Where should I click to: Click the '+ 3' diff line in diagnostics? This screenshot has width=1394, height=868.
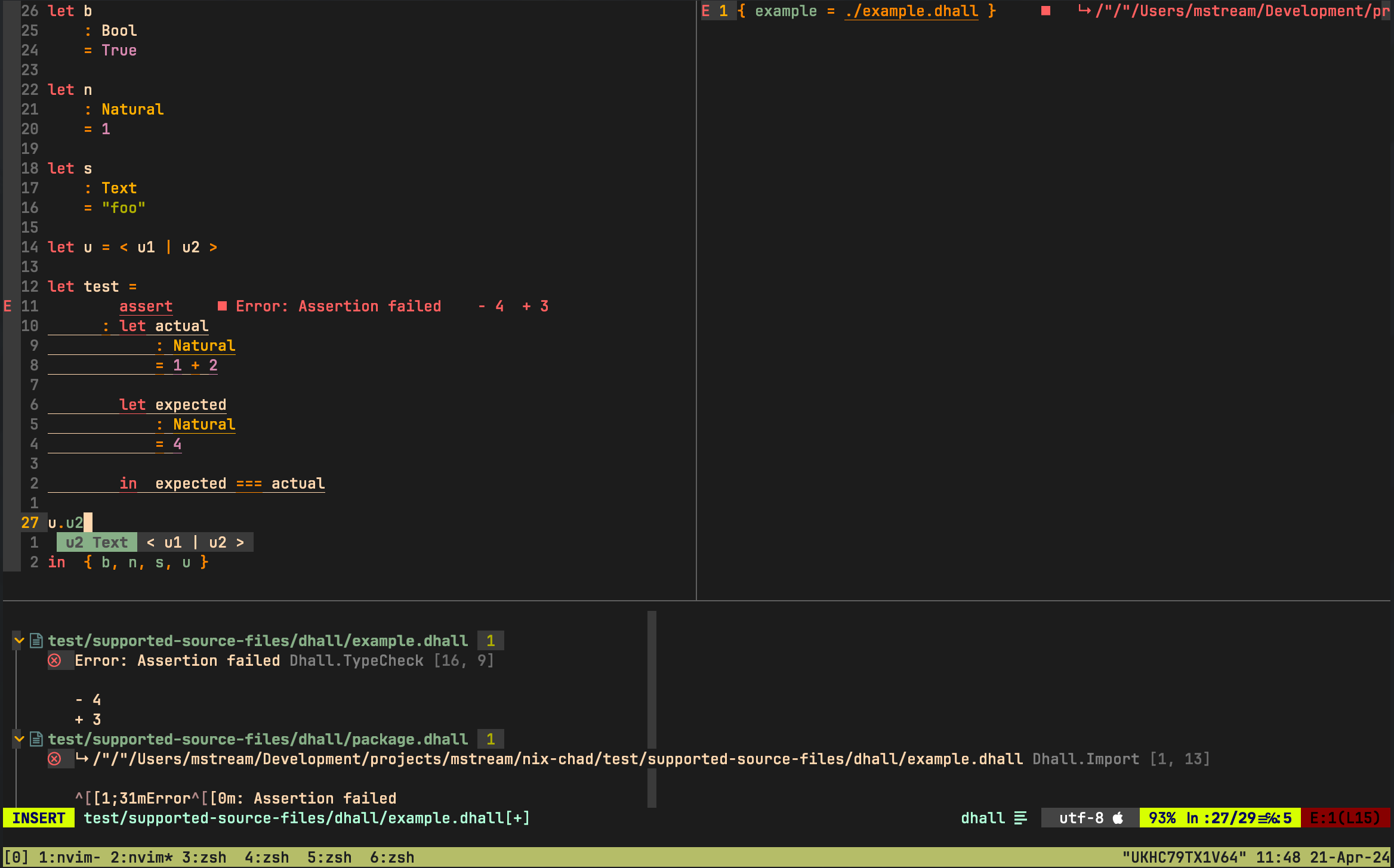(x=88, y=719)
